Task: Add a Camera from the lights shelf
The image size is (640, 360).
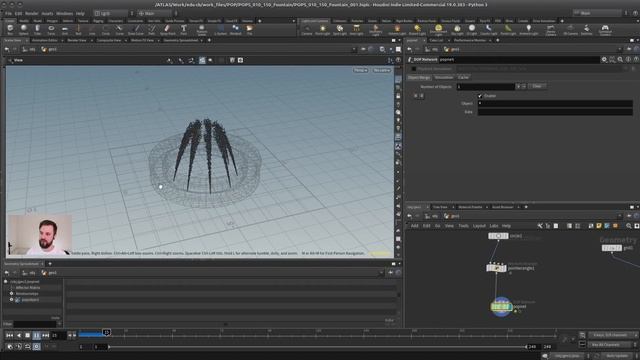Action: pyautogui.click(x=307, y=29)
